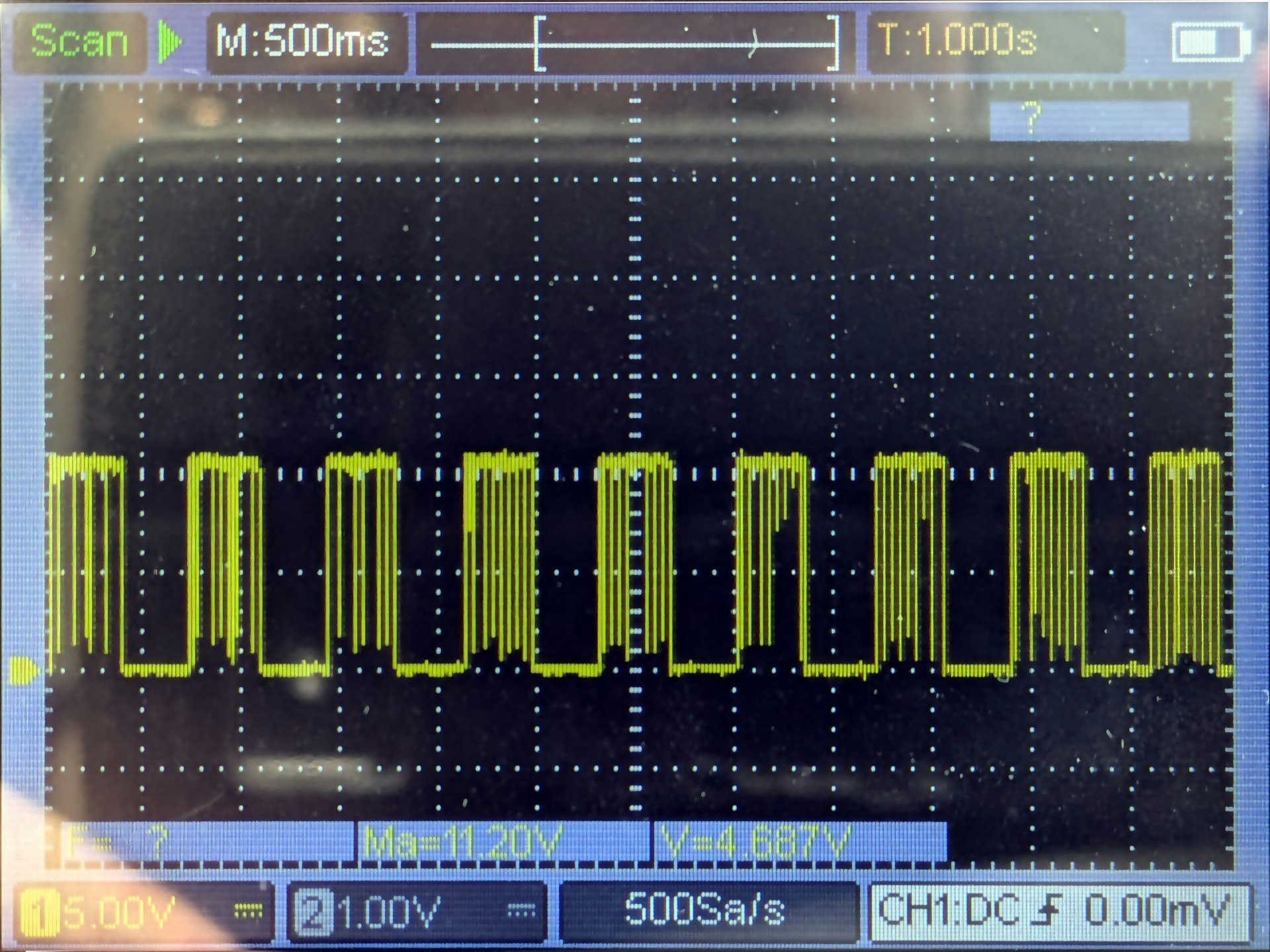The height and width of the screenshot is (952, 1270).
Task: Open the CH2 1.00V vertical scale
Action: 389,913
